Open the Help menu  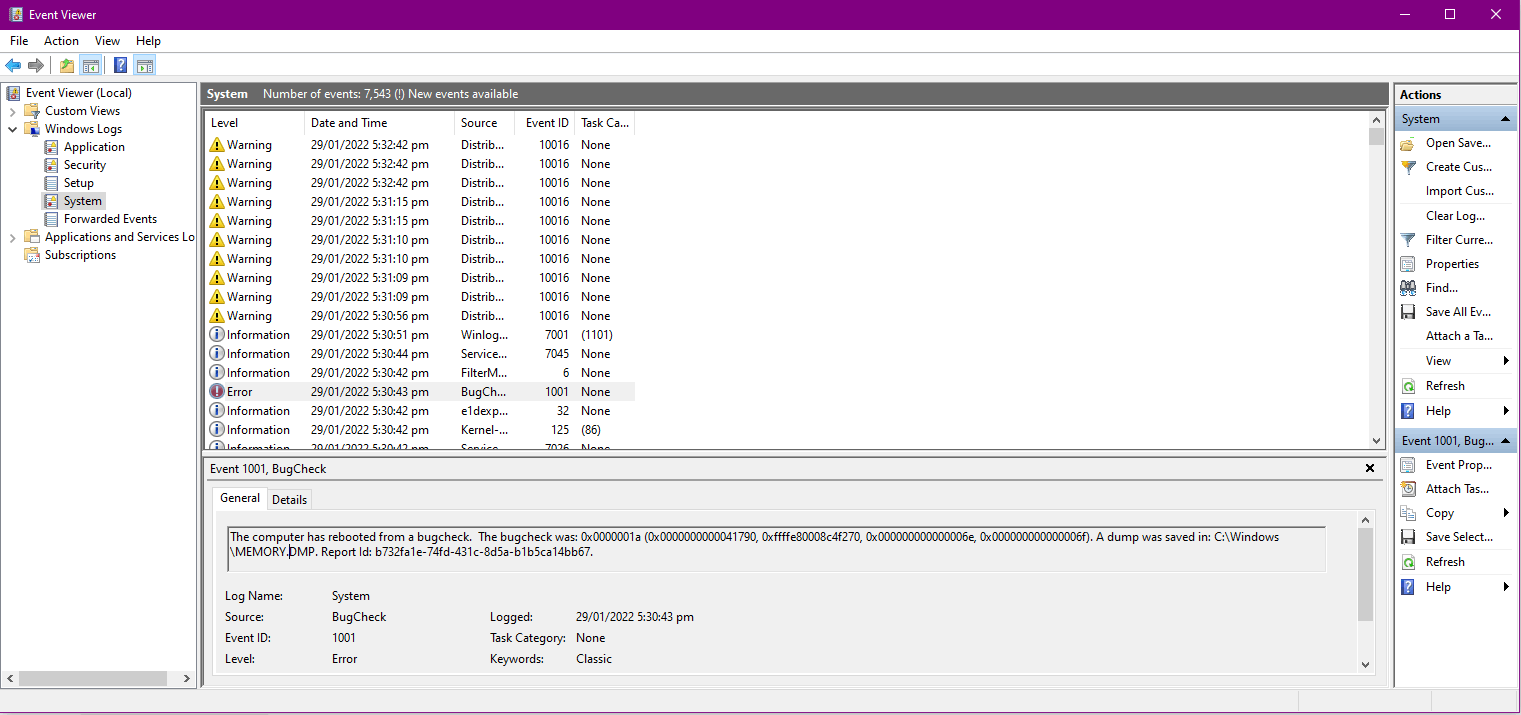click(148, 41)
